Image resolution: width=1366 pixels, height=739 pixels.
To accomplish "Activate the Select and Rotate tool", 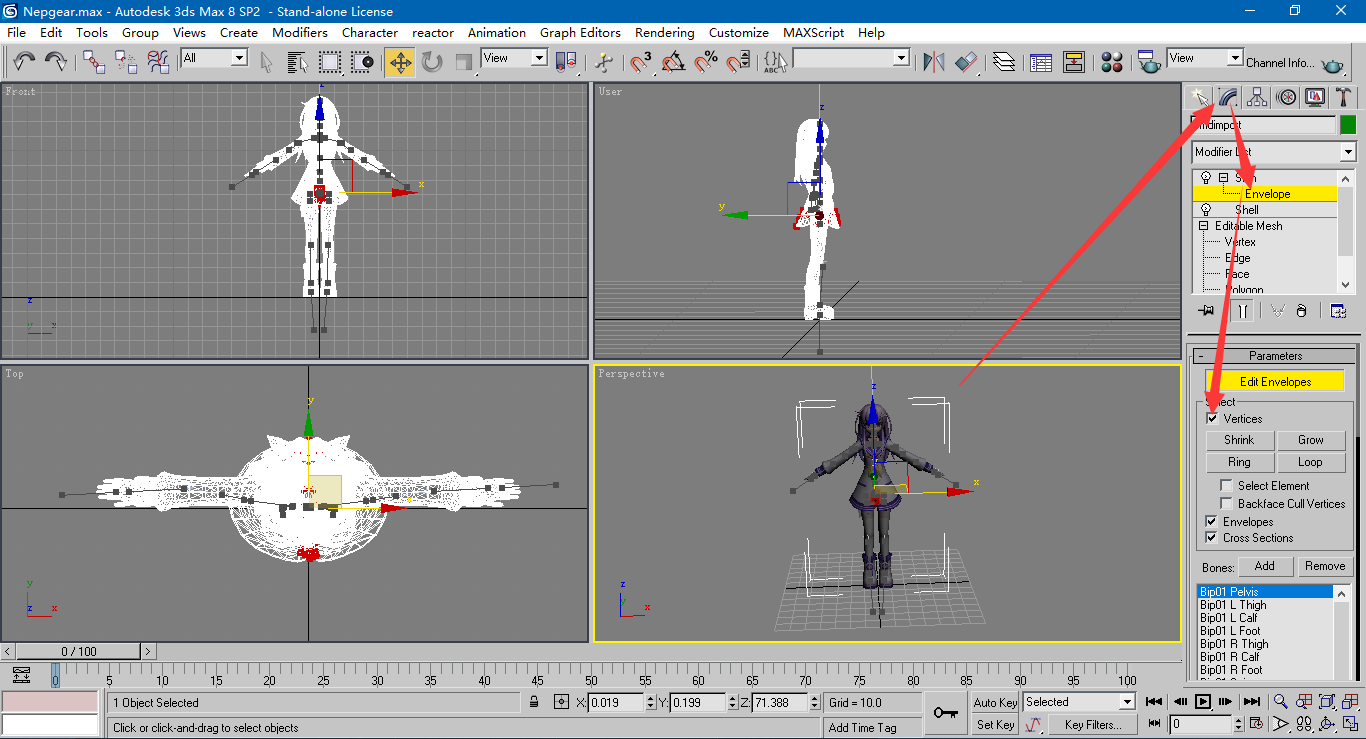I will pos(432,62).
